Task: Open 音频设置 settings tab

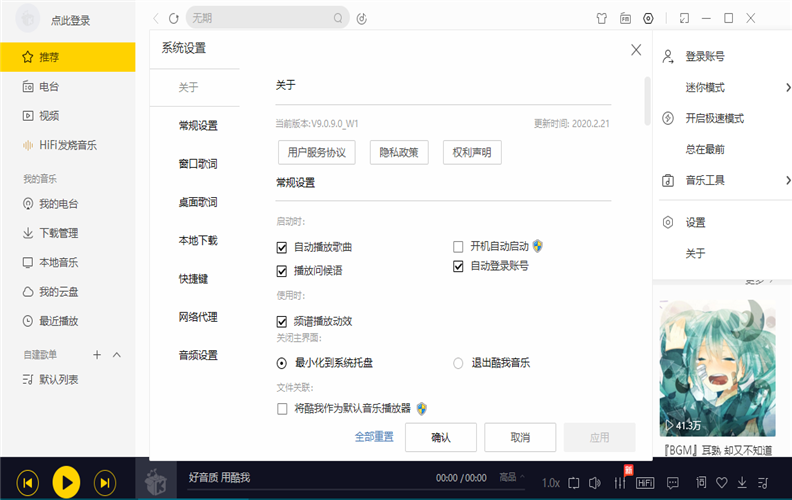Action: tap(198, 355)
